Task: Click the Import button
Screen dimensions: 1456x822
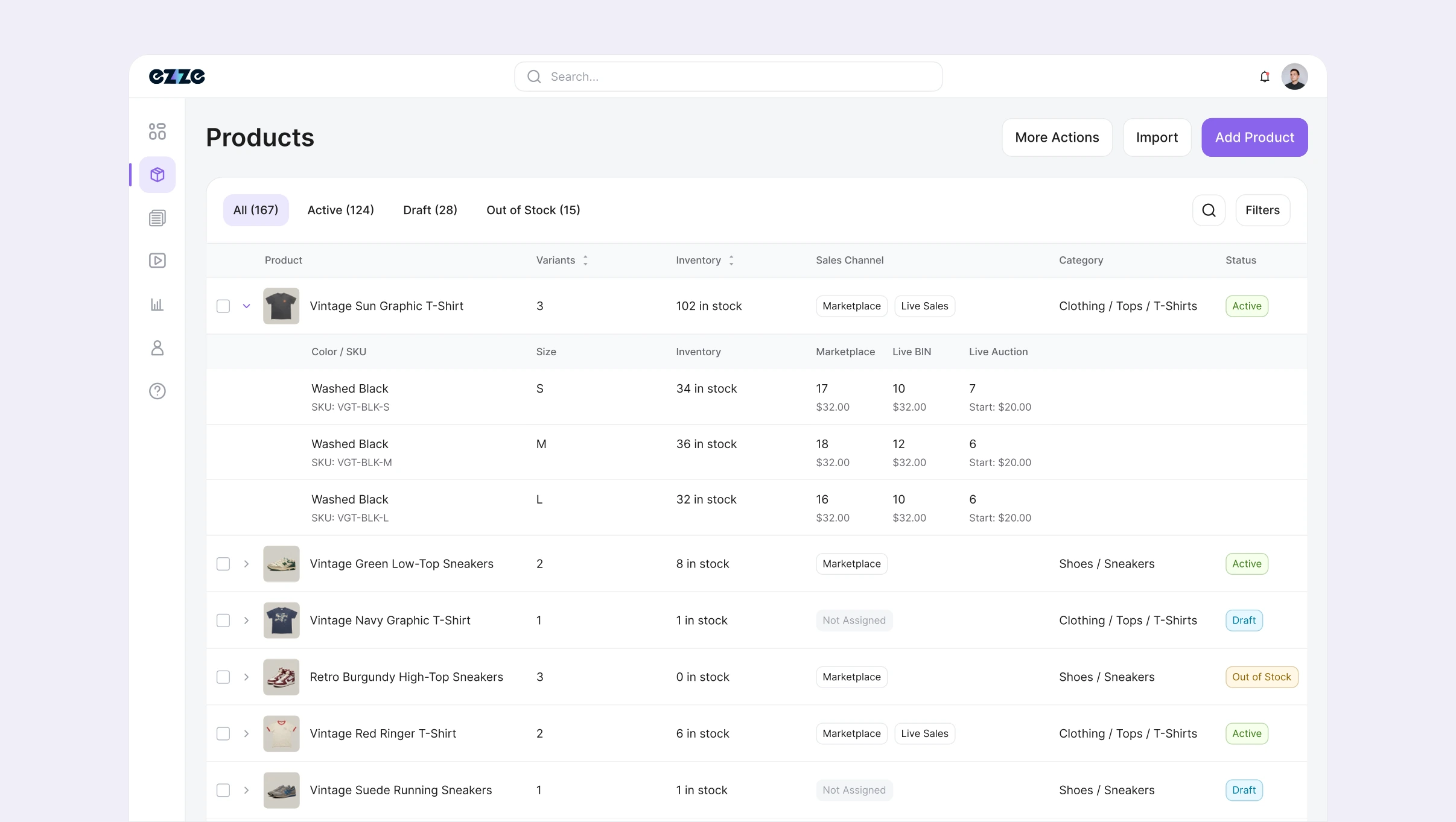Action: pos(1157,138)
